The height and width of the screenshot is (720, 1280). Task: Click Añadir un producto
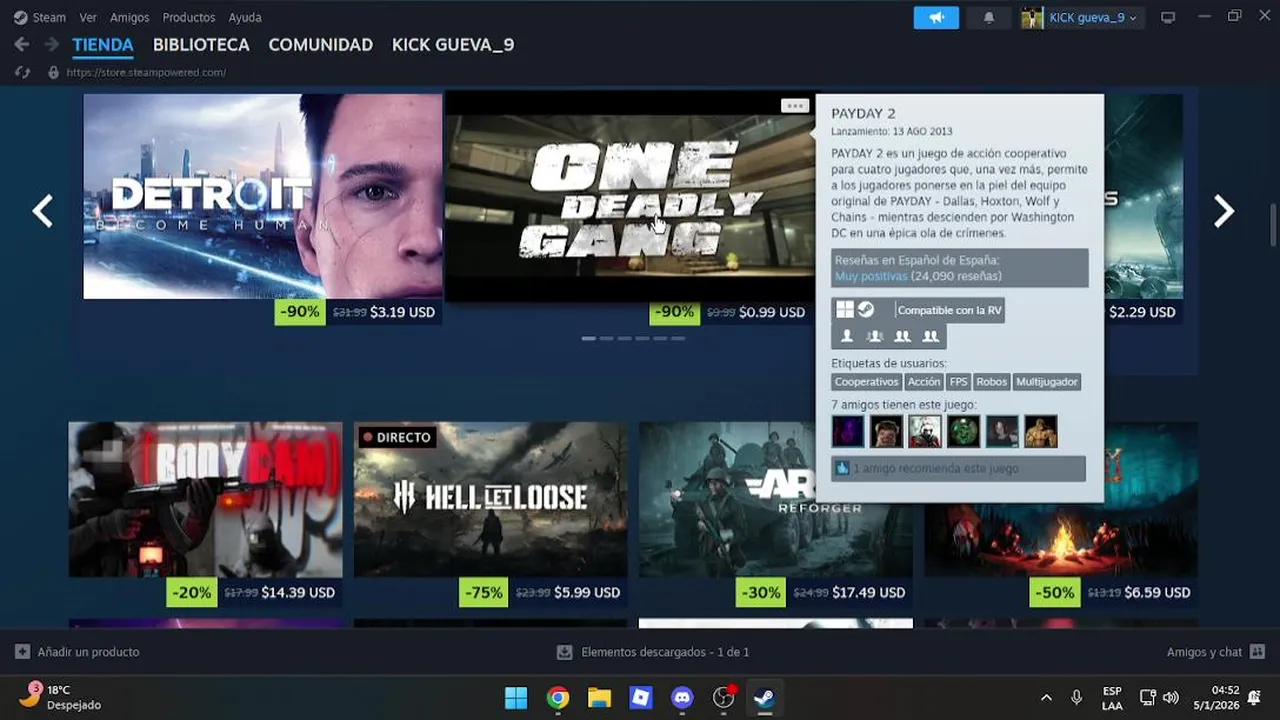pos(88,652)
